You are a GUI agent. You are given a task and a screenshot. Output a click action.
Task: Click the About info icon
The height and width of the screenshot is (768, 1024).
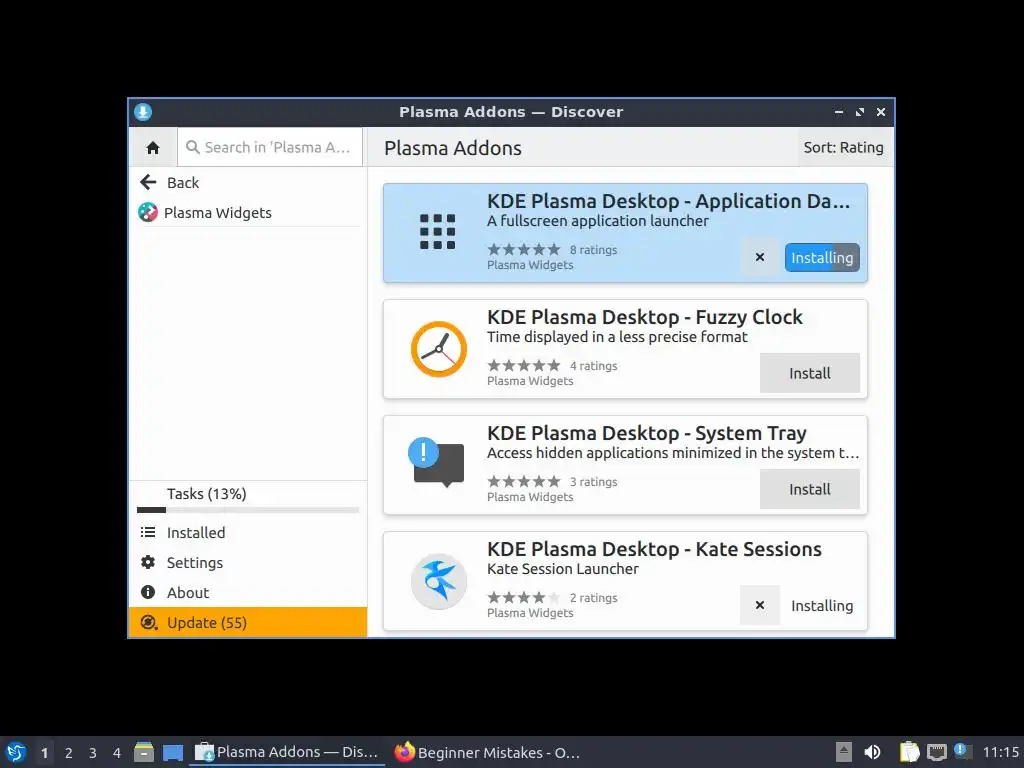pos(148,592)
